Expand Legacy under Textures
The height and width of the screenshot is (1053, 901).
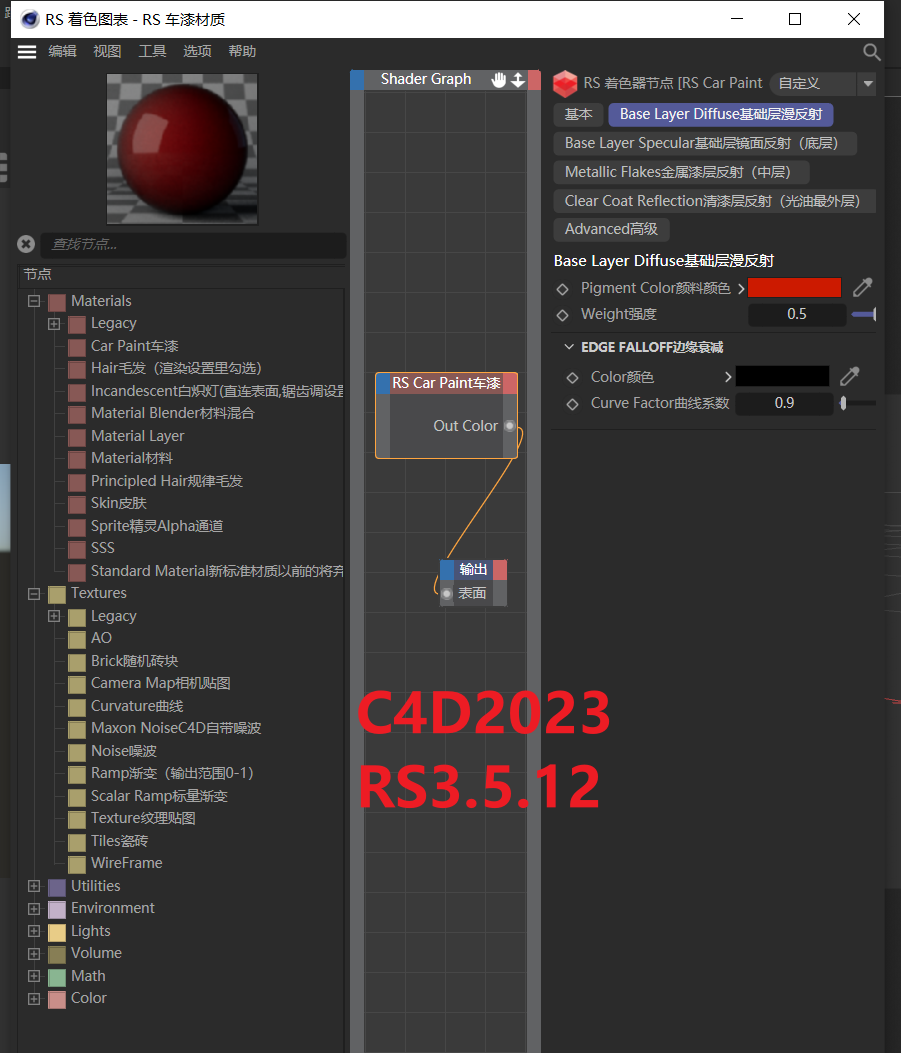54,616
